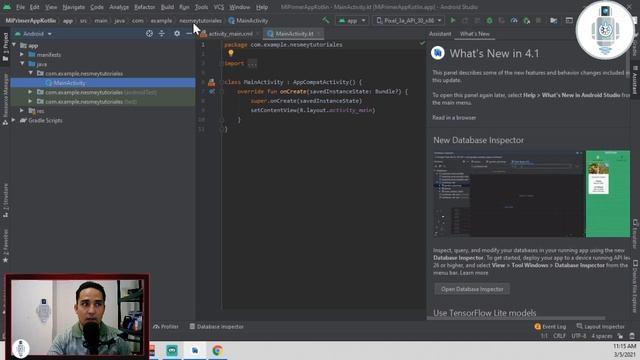640x360 pixels.
Task: Click the Read in a browser link
Action: [x=454, y=118]
